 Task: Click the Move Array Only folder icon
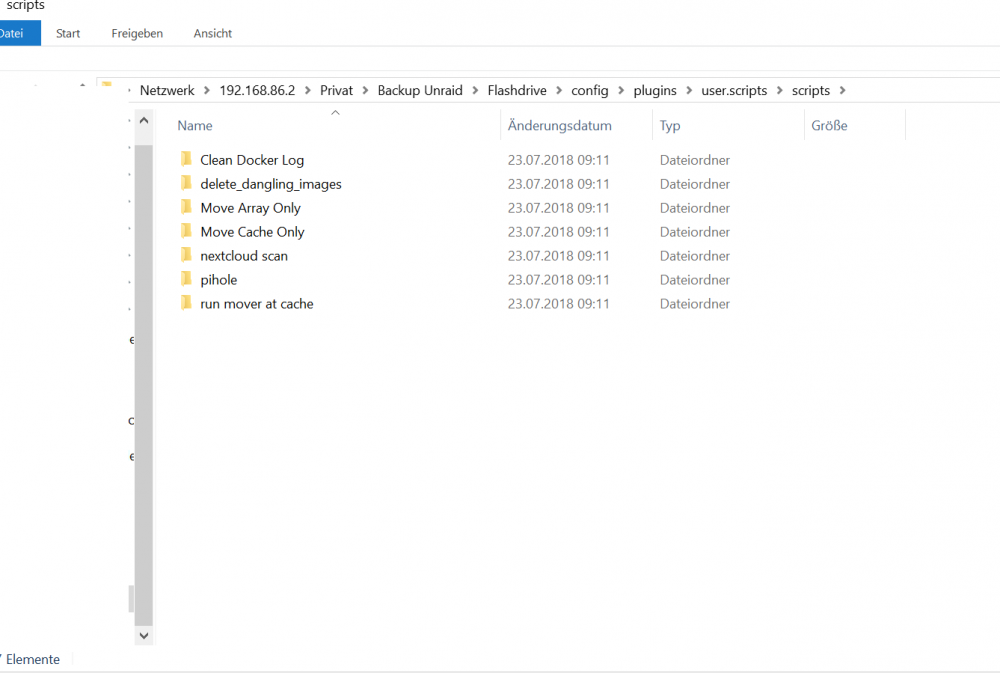186,207
